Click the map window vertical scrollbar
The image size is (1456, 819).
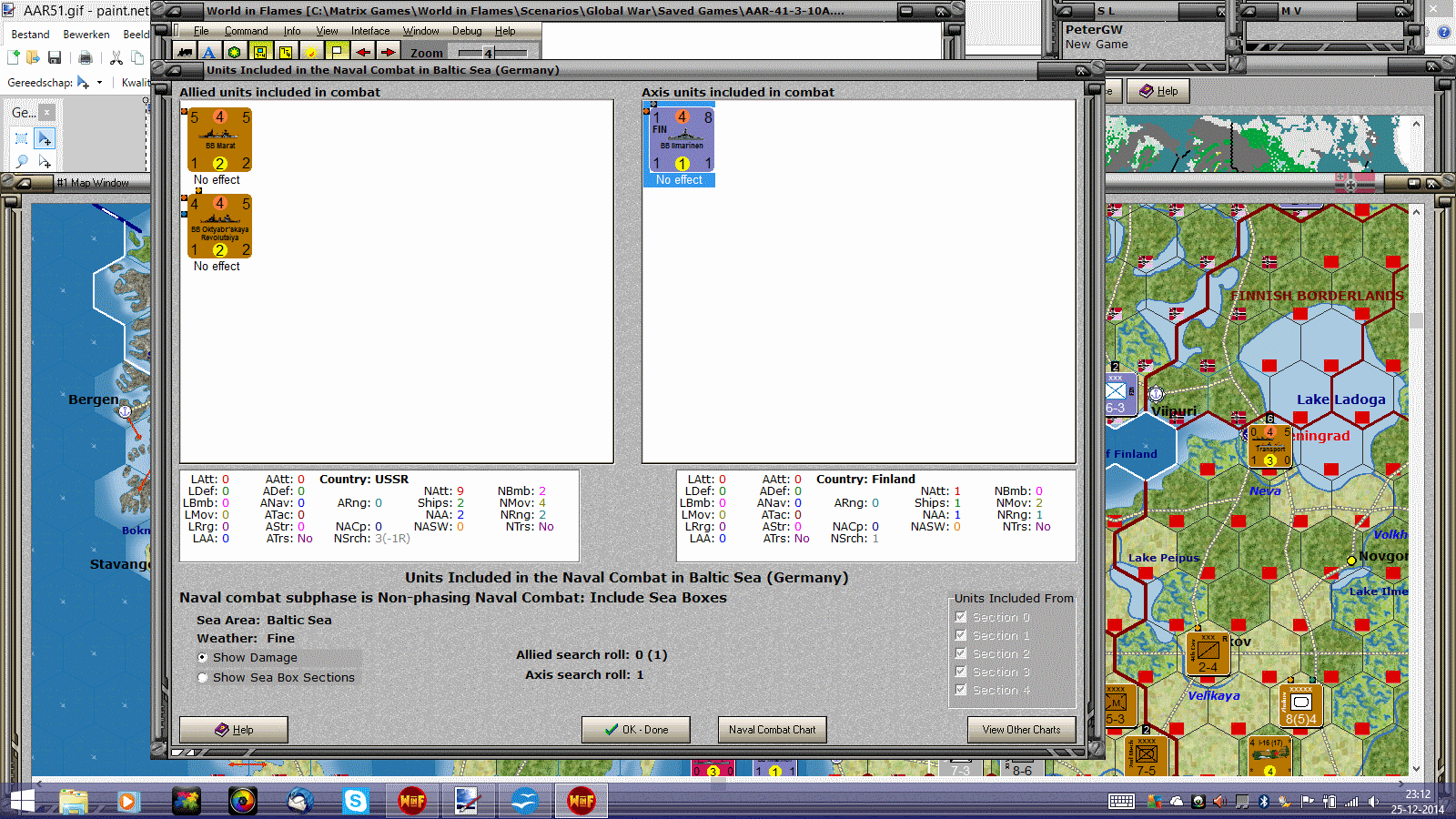1415,491
